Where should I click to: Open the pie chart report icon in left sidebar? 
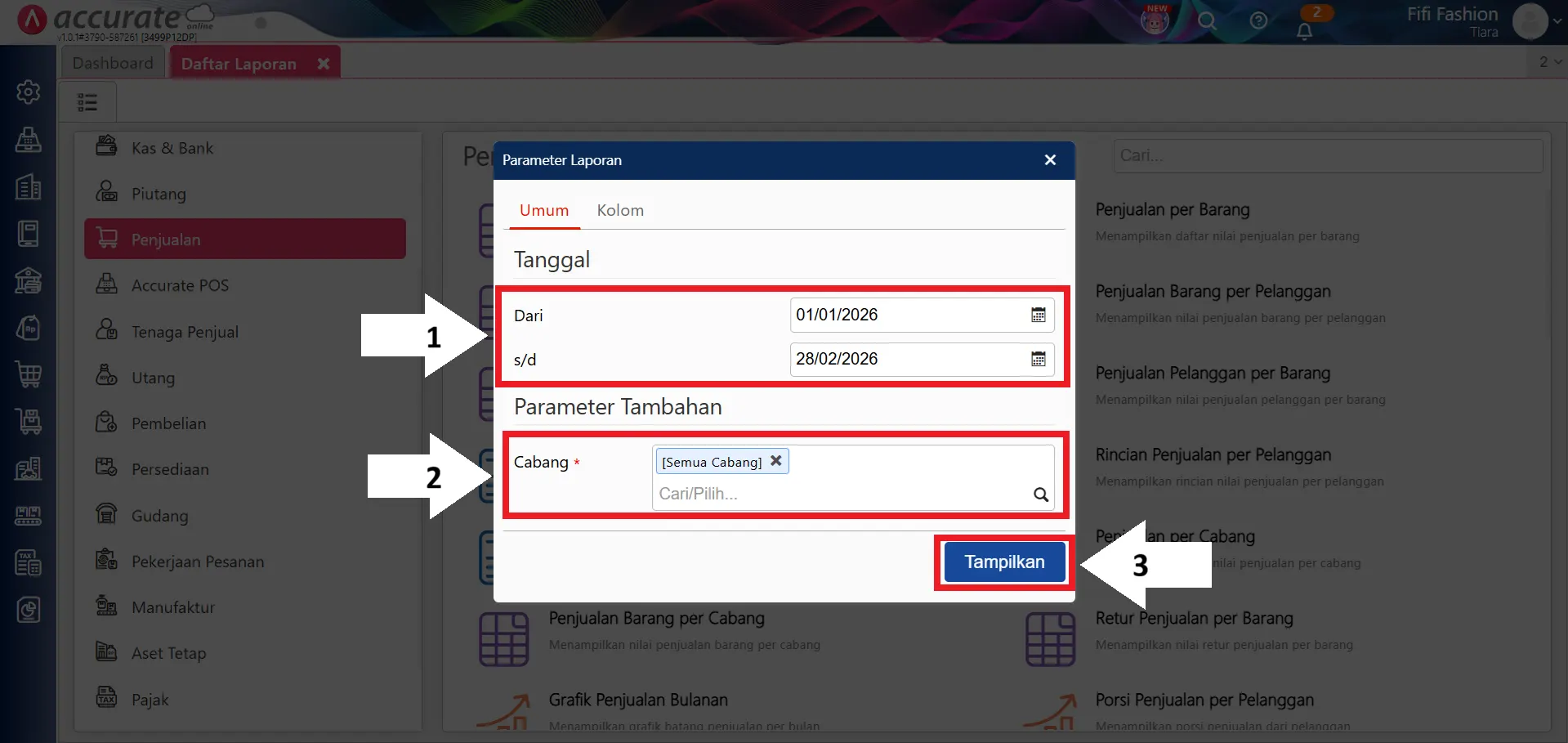pos(29,610)
